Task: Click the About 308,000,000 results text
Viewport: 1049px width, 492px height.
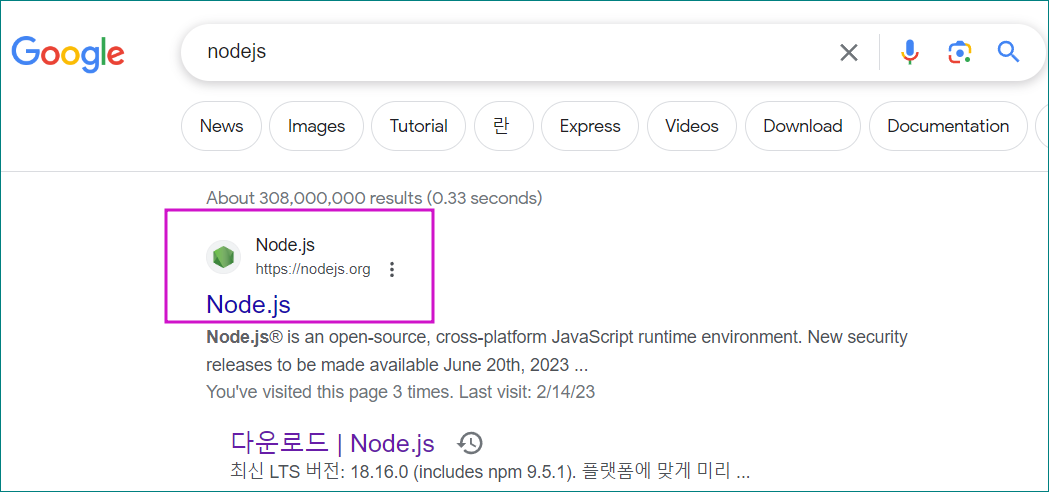Action: click(374, 198)
